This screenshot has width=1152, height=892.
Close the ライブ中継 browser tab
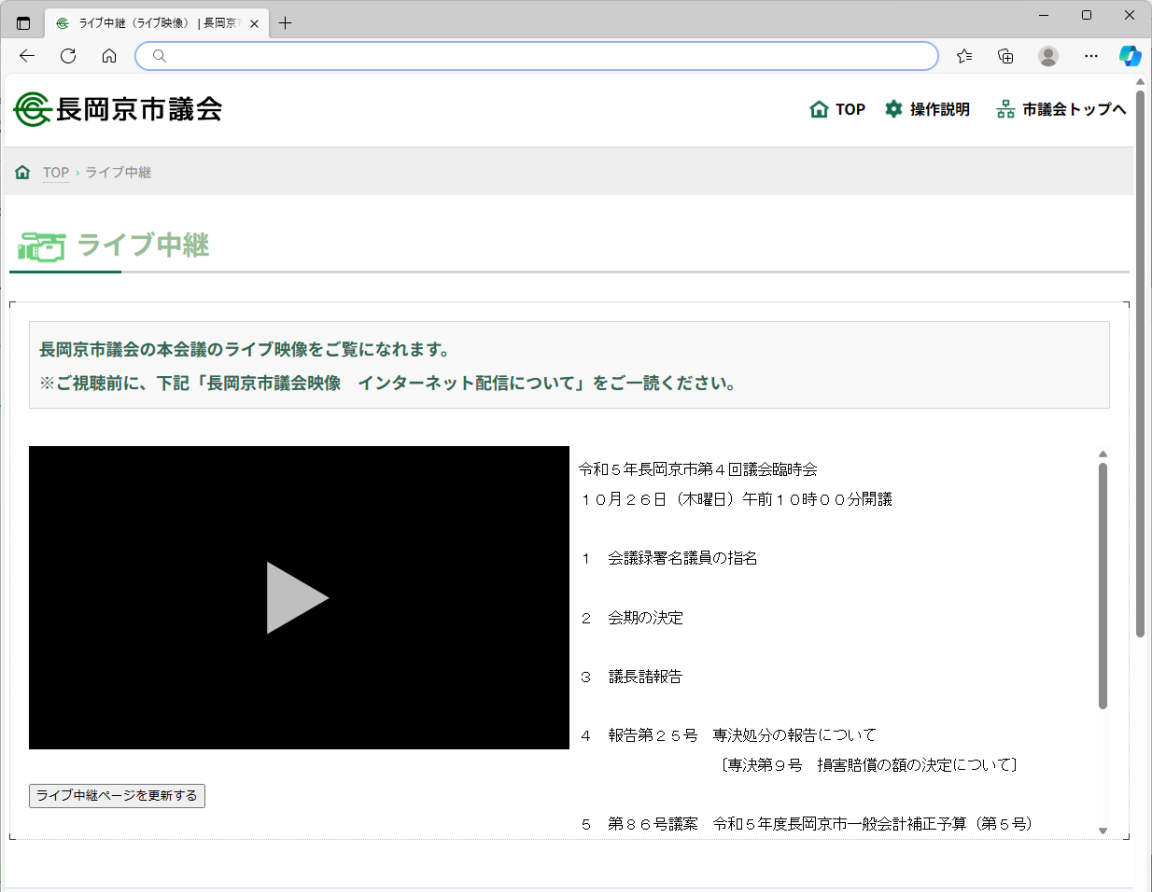coord(254,24)
